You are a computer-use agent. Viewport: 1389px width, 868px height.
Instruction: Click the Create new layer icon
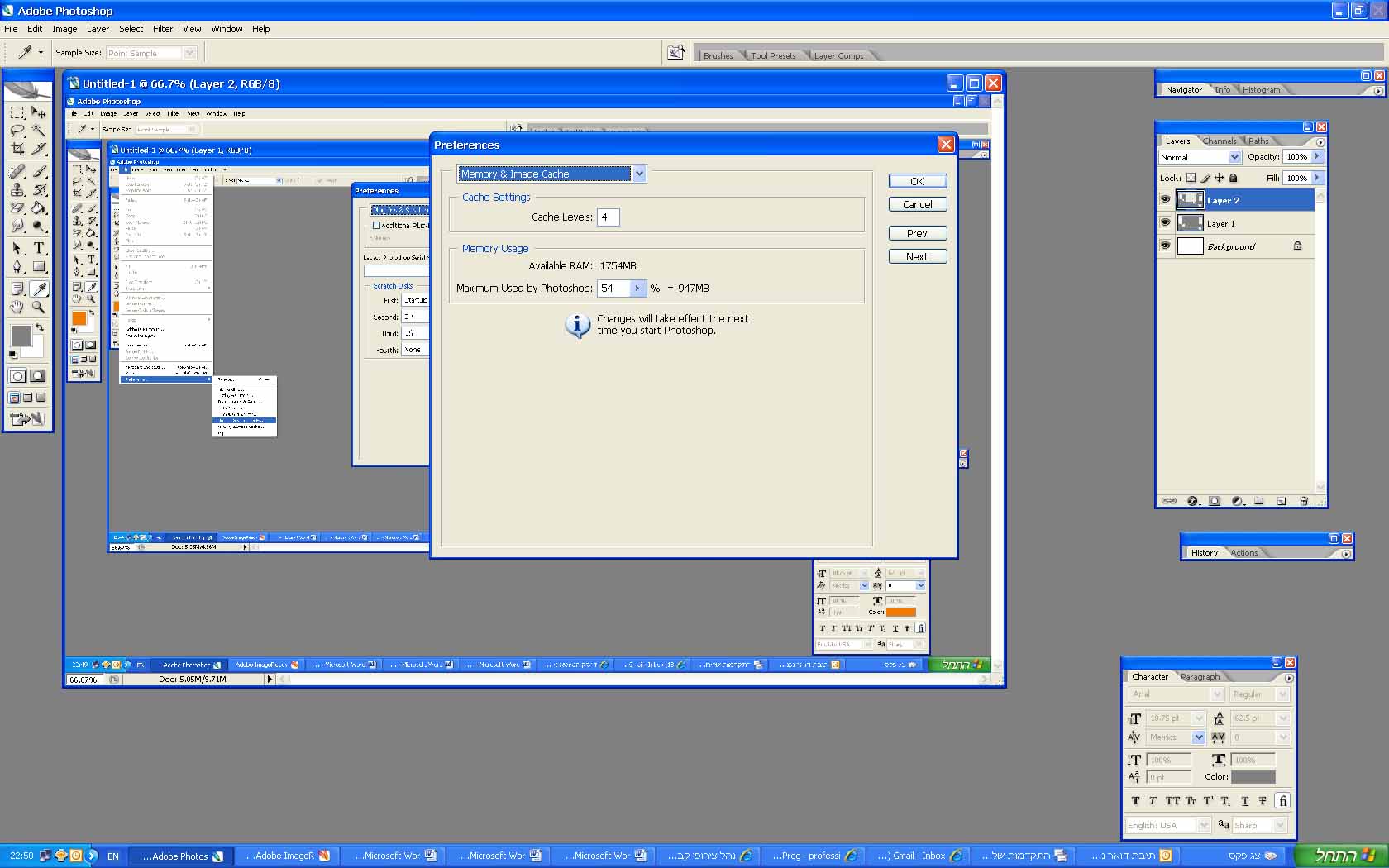[x=1282, y=501]
